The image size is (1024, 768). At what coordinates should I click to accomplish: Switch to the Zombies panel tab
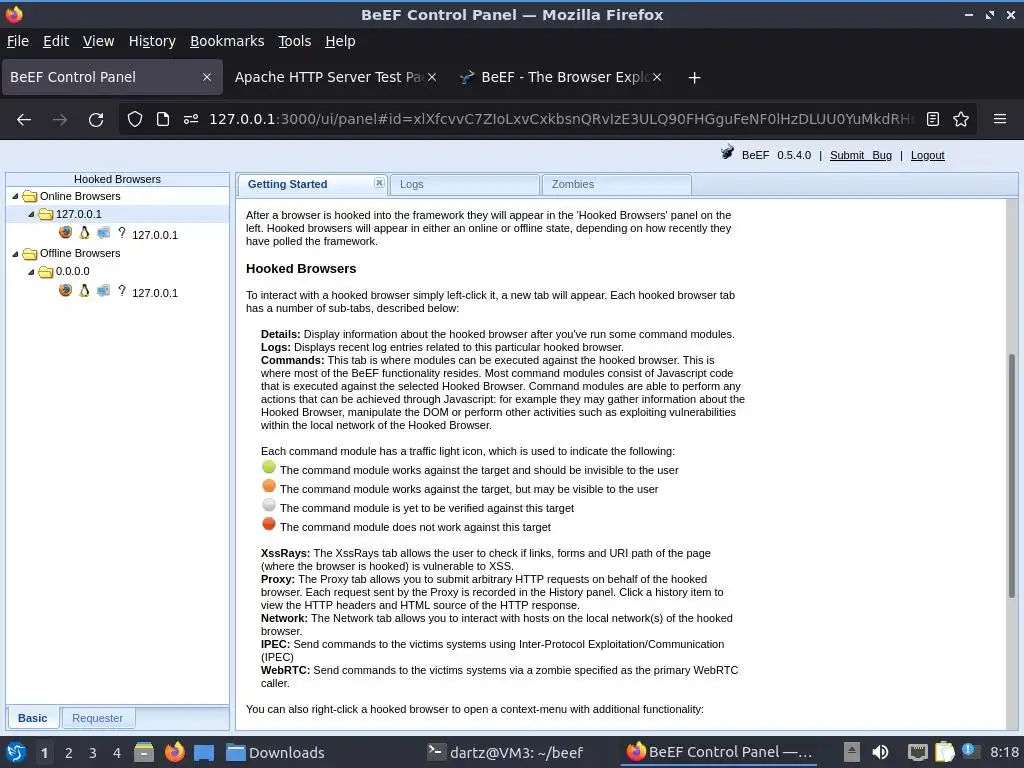[616, 185]
